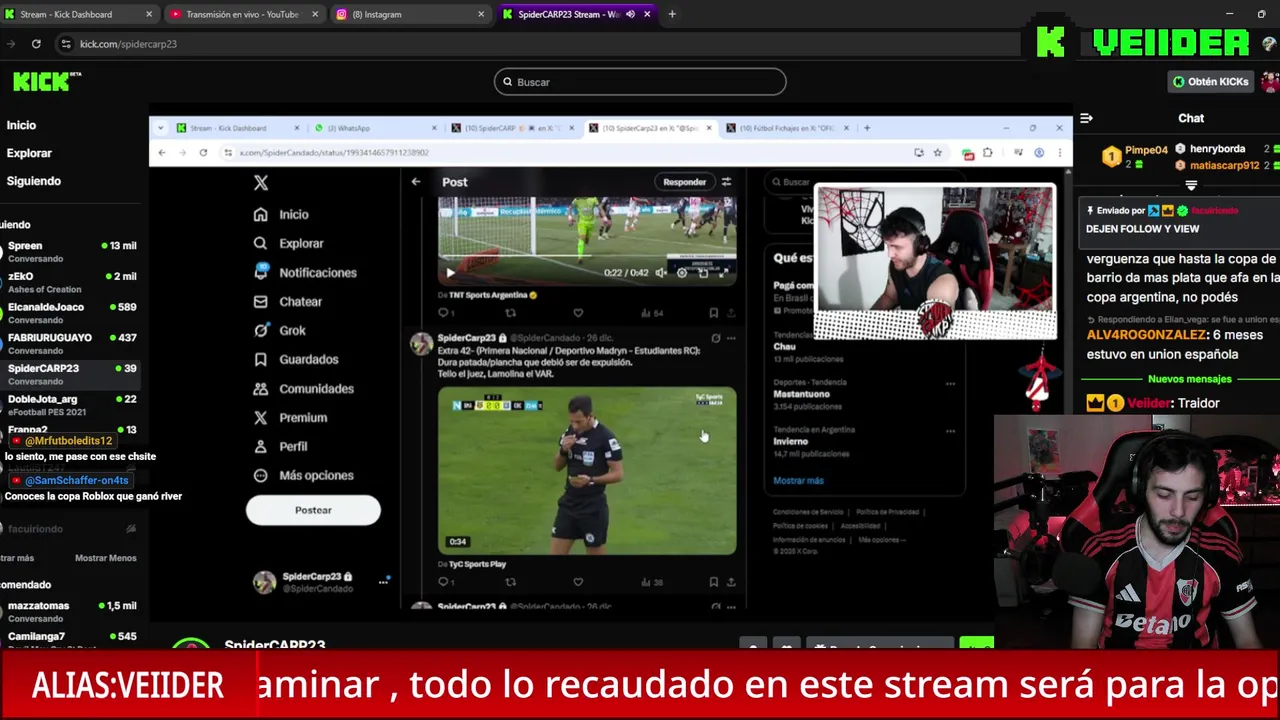This screenshot has height=720, width=1280.
Task: Open followed channel DobleJota_arg
Action: (x=70, y=404)
